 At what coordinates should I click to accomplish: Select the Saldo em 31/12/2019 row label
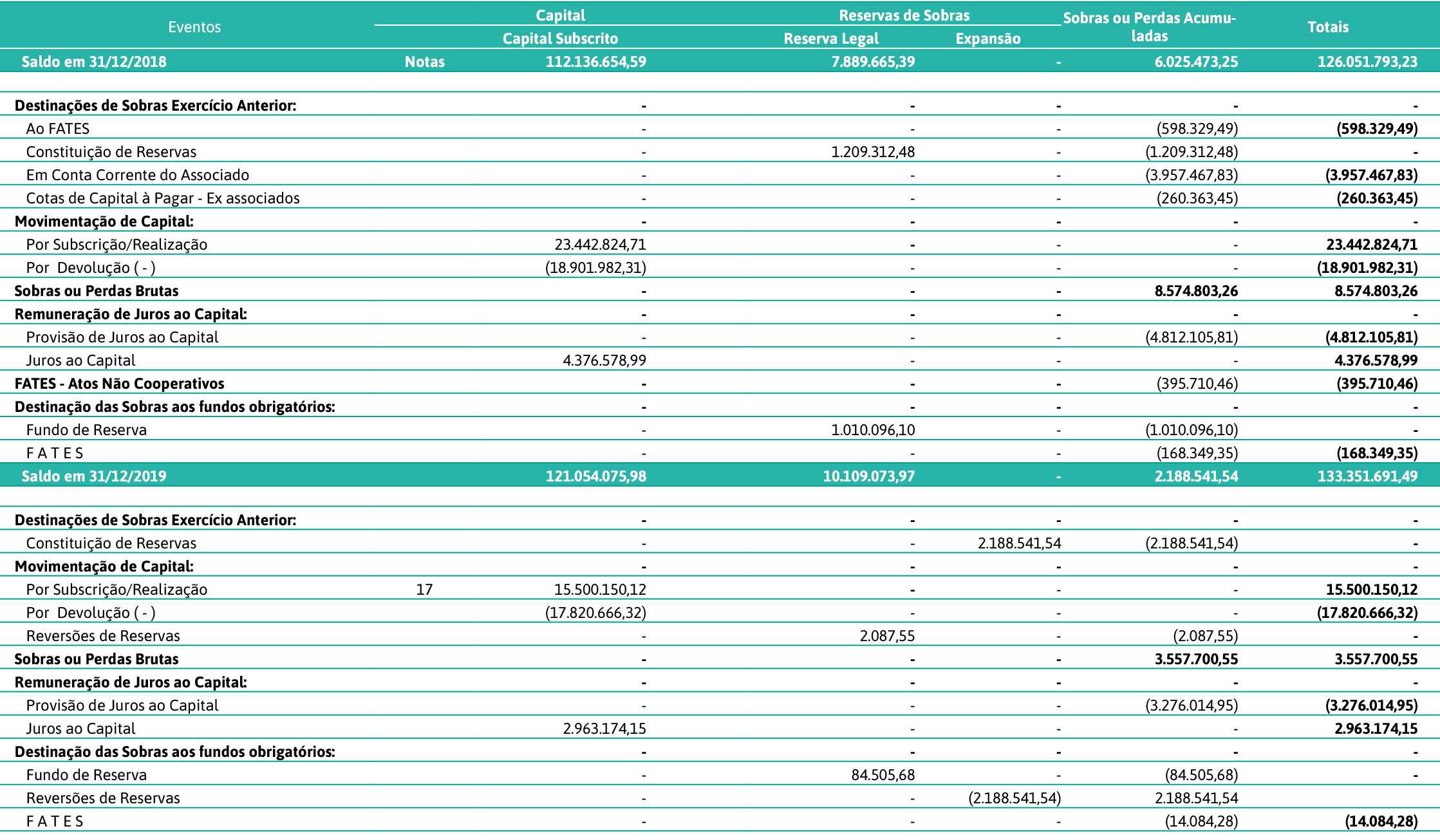94,476
